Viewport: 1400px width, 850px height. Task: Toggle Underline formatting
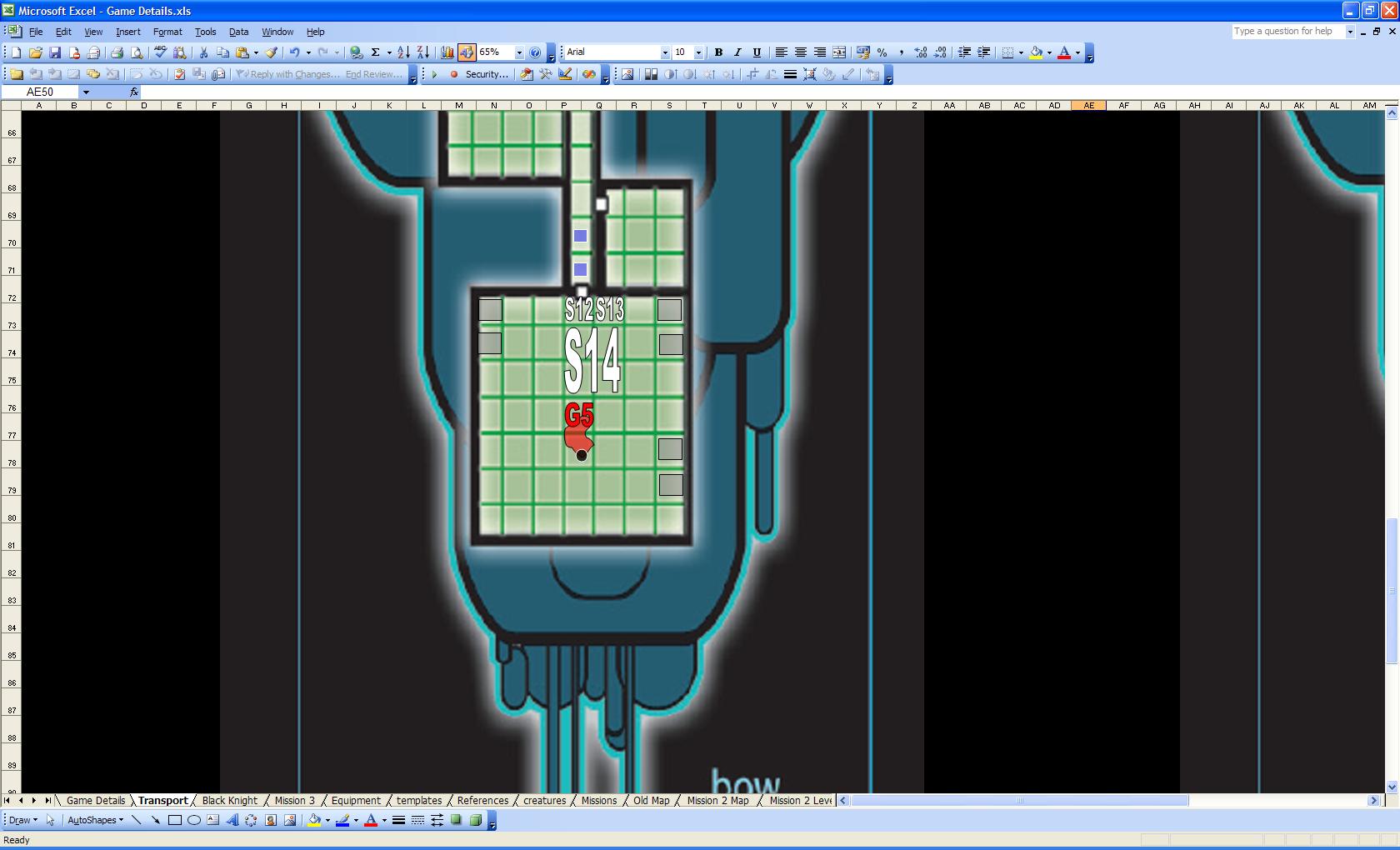coord(757,52)
